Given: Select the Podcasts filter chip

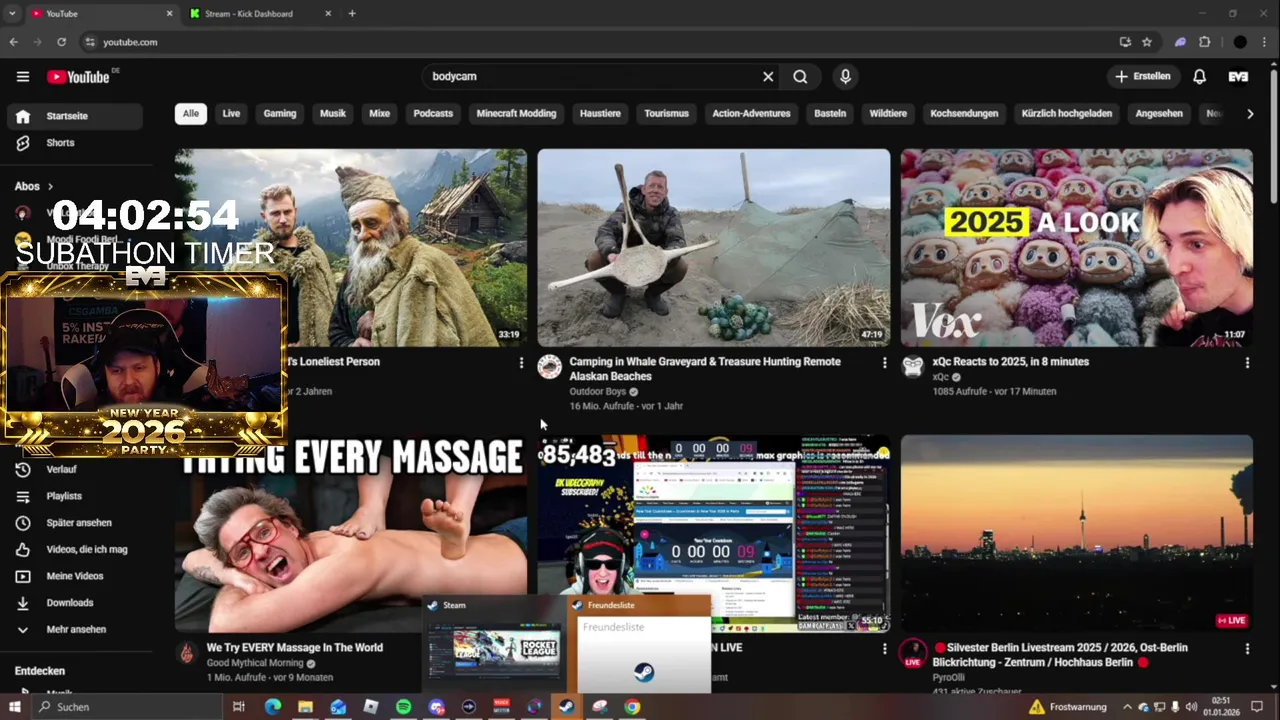Looking at the screenshot, I should coord(433,113).
